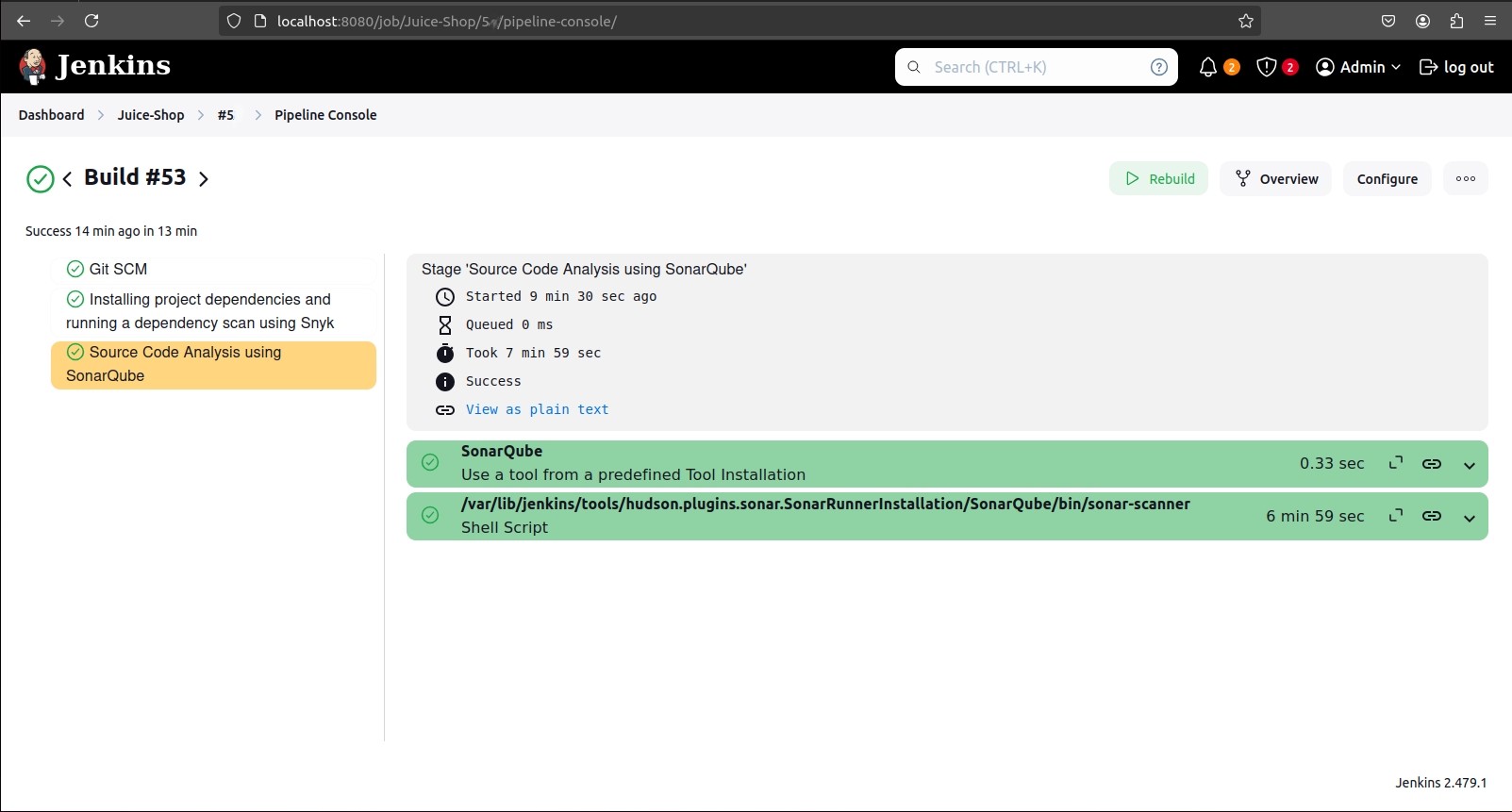The width and height of the screenshot is (1512, 812).
Task: Open the Juice-Shop breadcrumb
Action: (x=151, y=115)
